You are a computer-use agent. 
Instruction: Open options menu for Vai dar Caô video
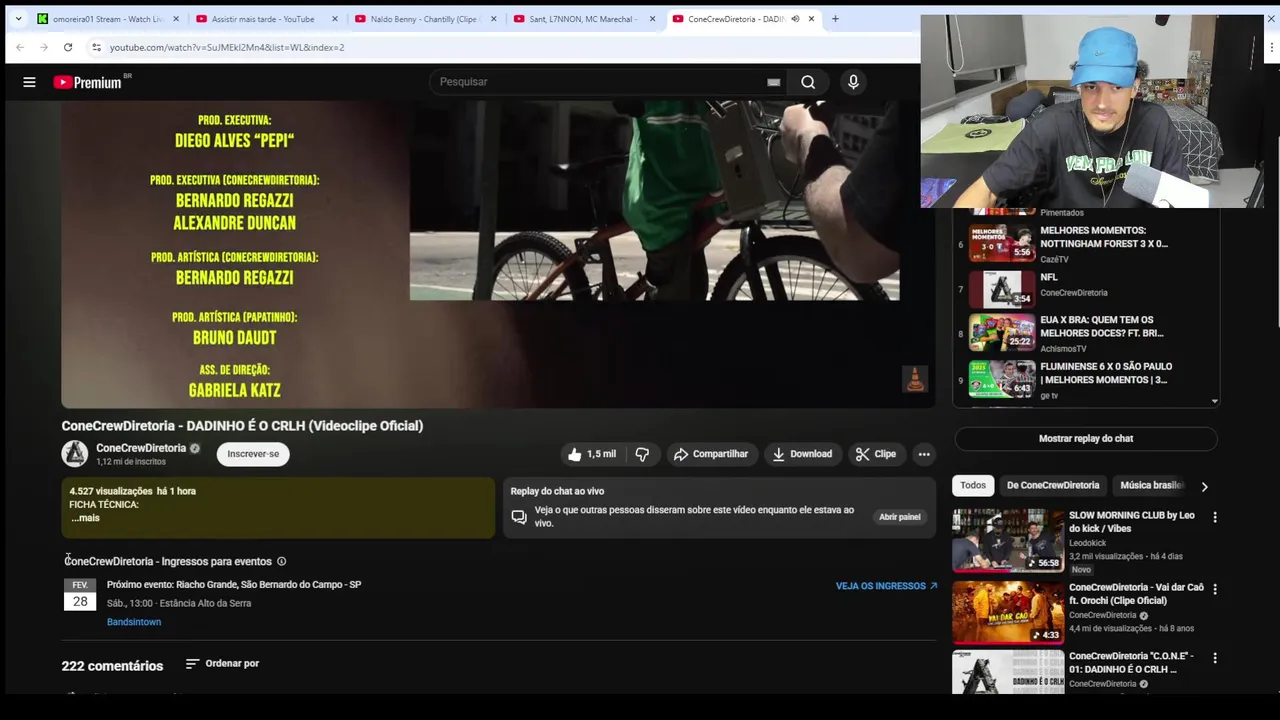pyautogui.click(x=1215, y=590)
